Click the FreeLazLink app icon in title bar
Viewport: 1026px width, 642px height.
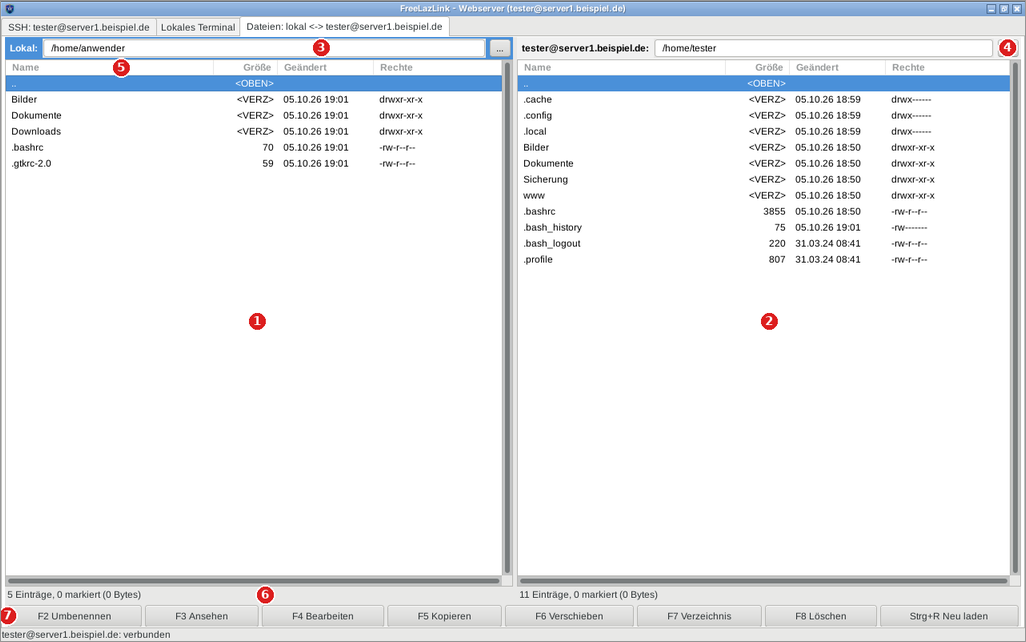[x=9, y=9]
